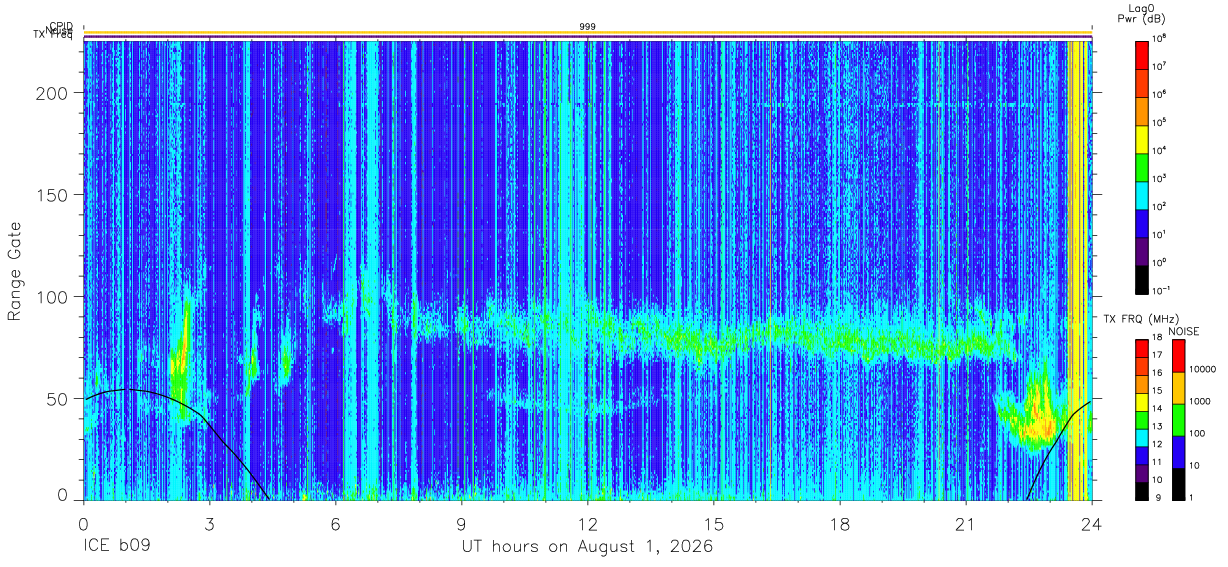
Task: Click the yellow high-noise stripe near hour 24
Action: pyautogui.click(x=1076, y=270)
